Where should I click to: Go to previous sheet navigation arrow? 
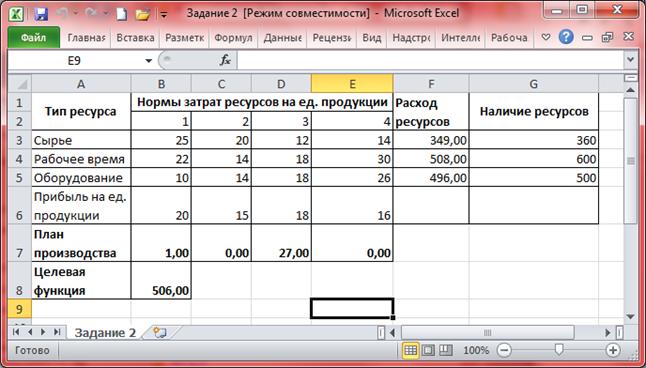coord(30,332)
